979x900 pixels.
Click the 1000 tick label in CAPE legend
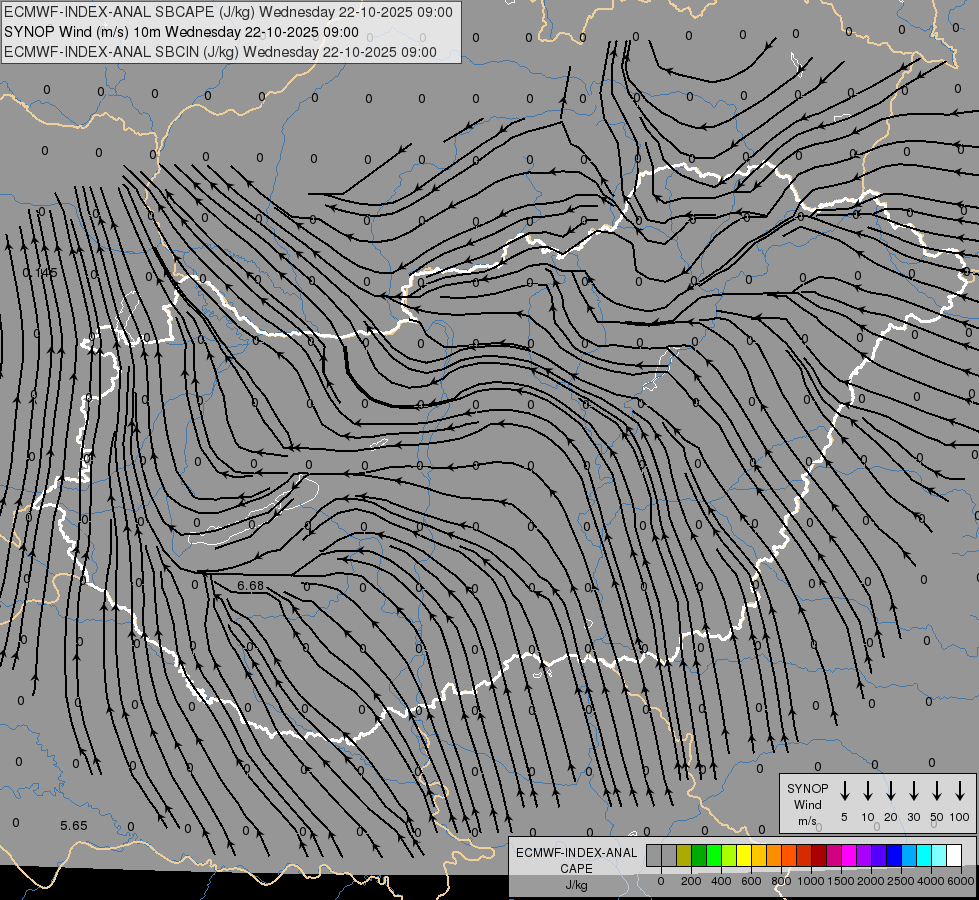click(x=810, y=881)
